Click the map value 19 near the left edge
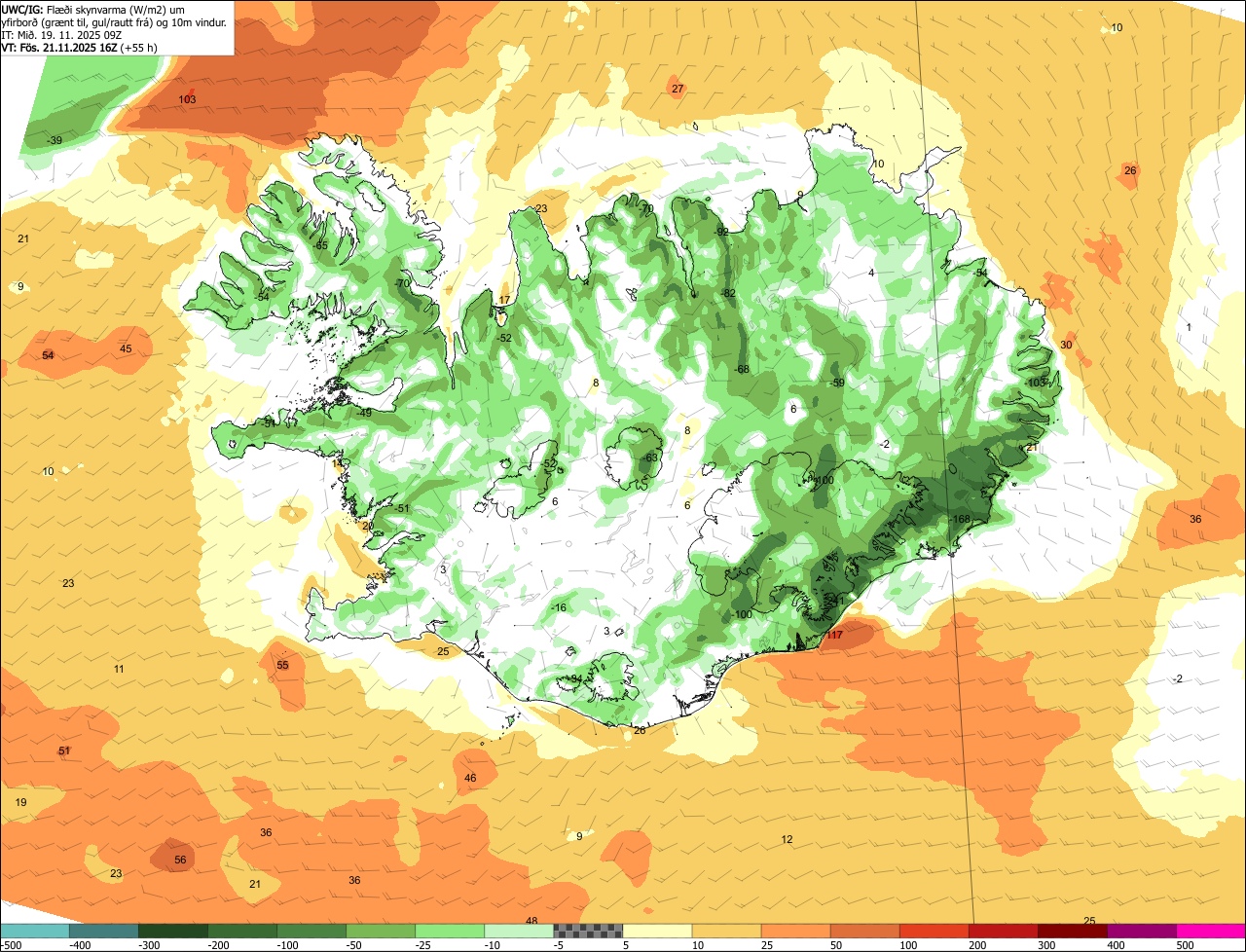This screenshot has height=952, width=1246. click(21, 802)
